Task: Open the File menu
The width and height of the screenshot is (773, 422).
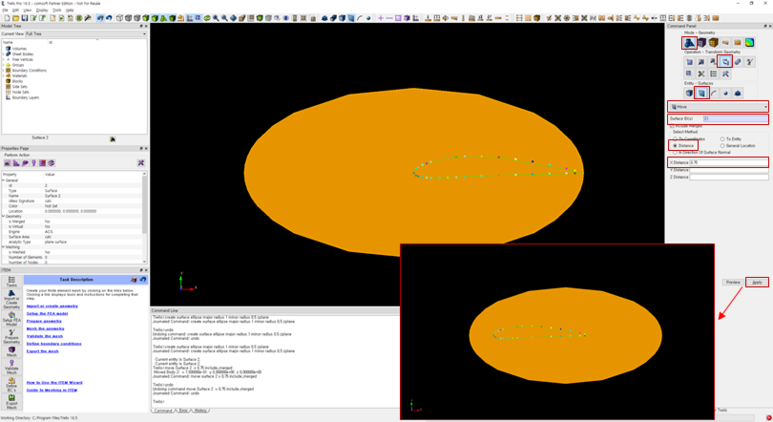Action: (5, 10)
